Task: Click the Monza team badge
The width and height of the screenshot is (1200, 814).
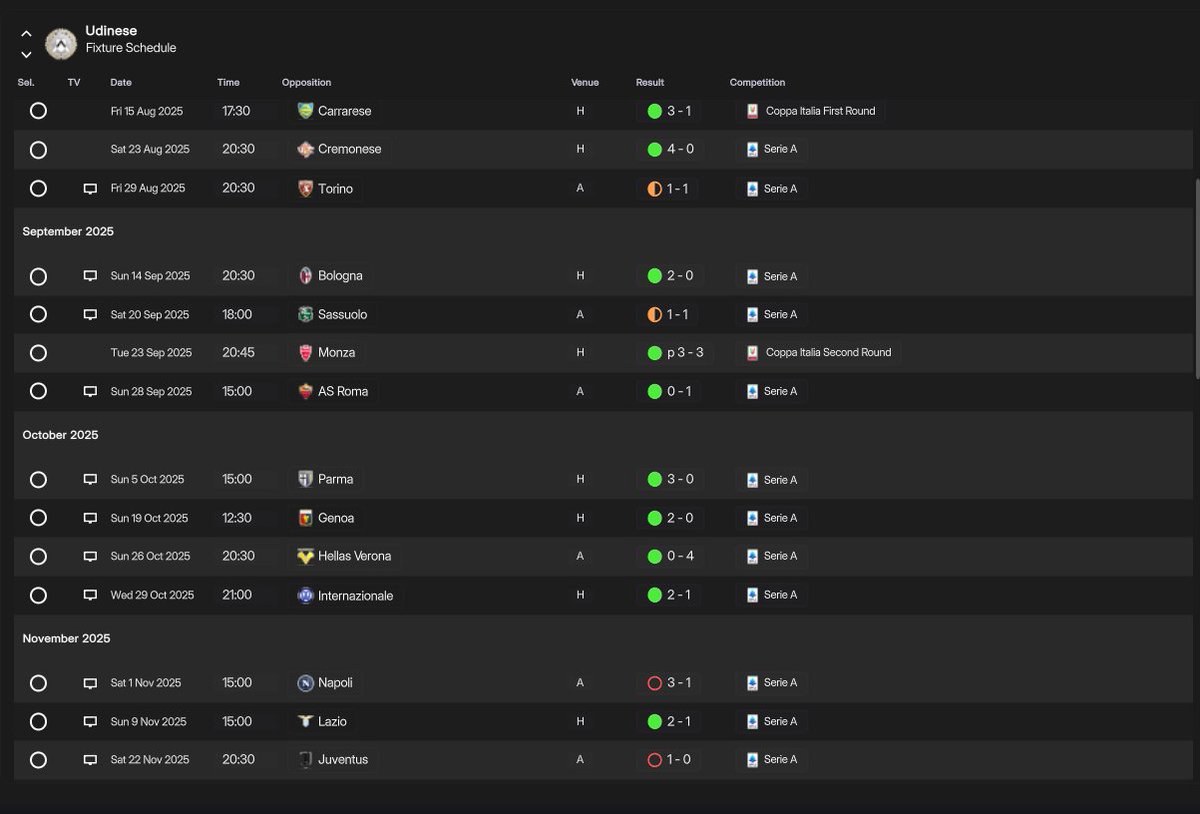Action: coord(306,353)
